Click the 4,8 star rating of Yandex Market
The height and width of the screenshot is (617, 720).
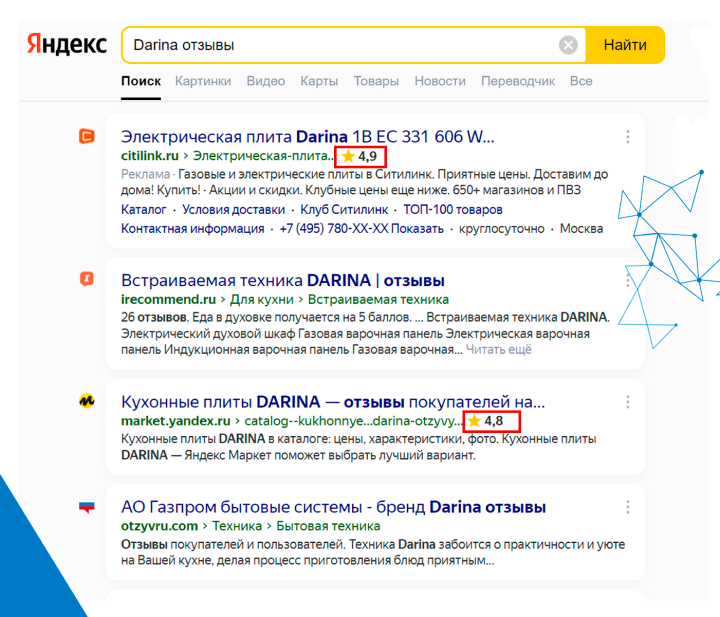pos(492,421)
